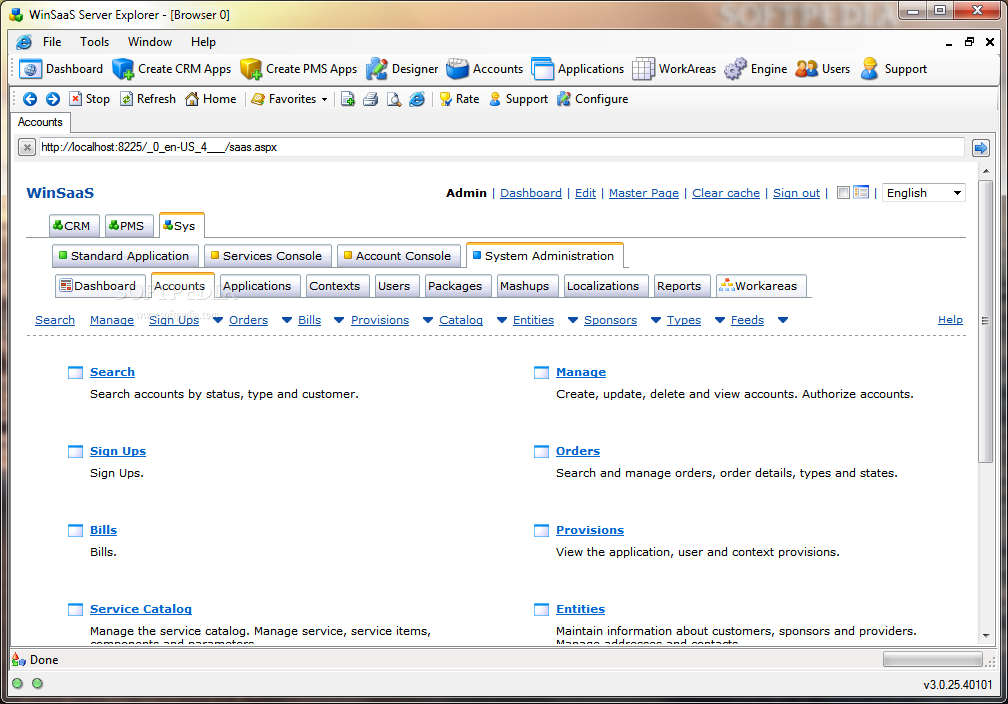Expand the Favorites dropdown arrow

(x=324, y=100)
